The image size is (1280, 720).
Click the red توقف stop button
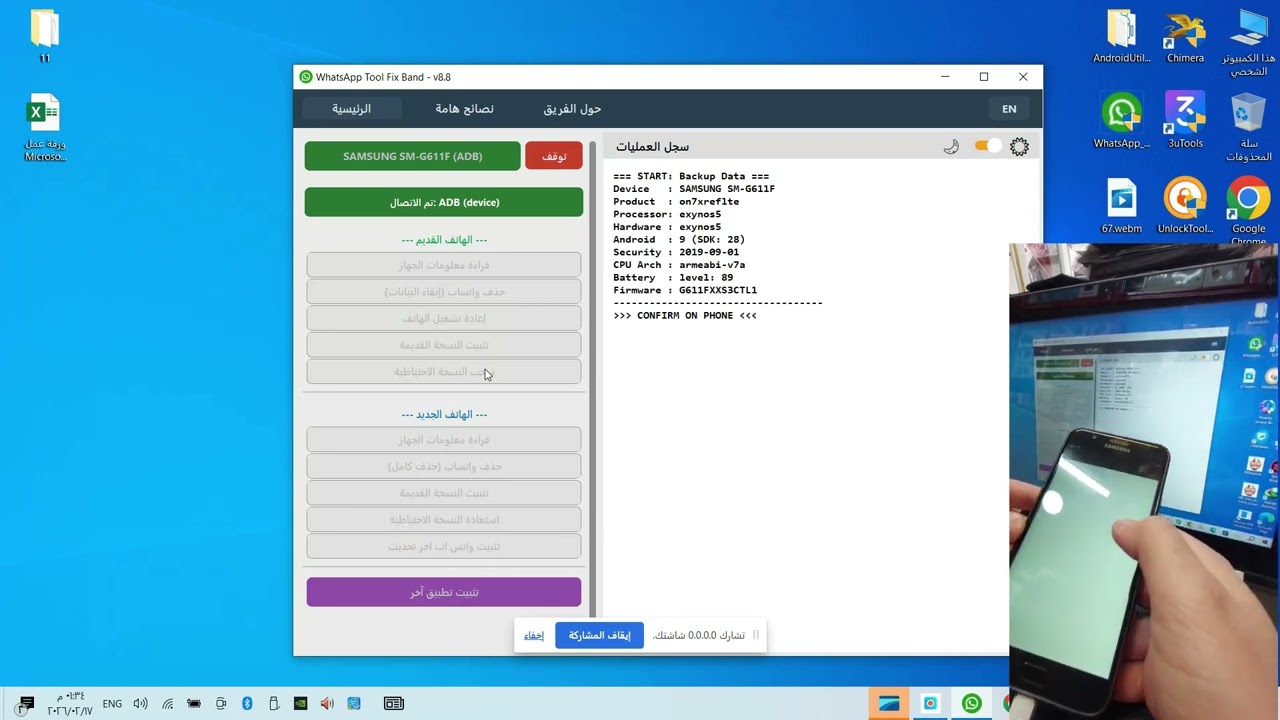click(554, 156)
